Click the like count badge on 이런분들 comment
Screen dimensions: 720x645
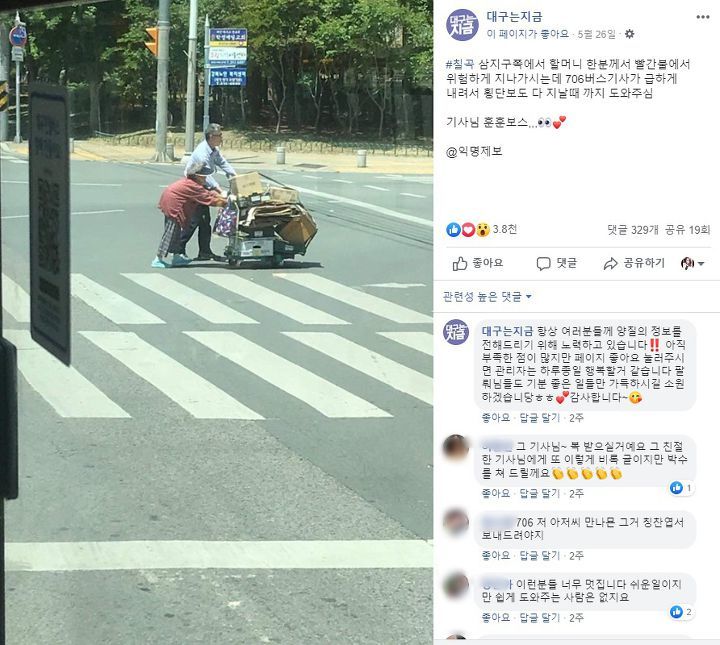pos(682,612)
